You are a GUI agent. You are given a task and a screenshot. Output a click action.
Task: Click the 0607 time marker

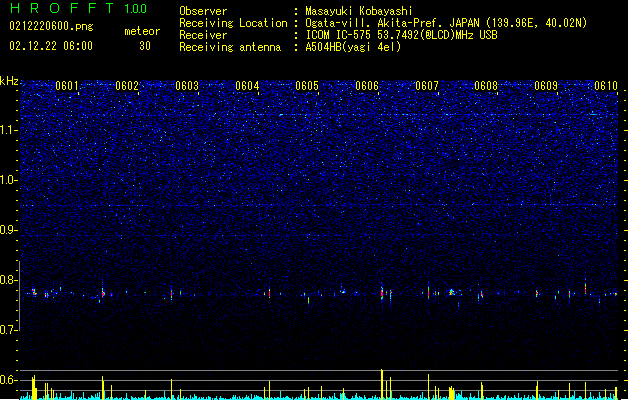coord(427,86)
